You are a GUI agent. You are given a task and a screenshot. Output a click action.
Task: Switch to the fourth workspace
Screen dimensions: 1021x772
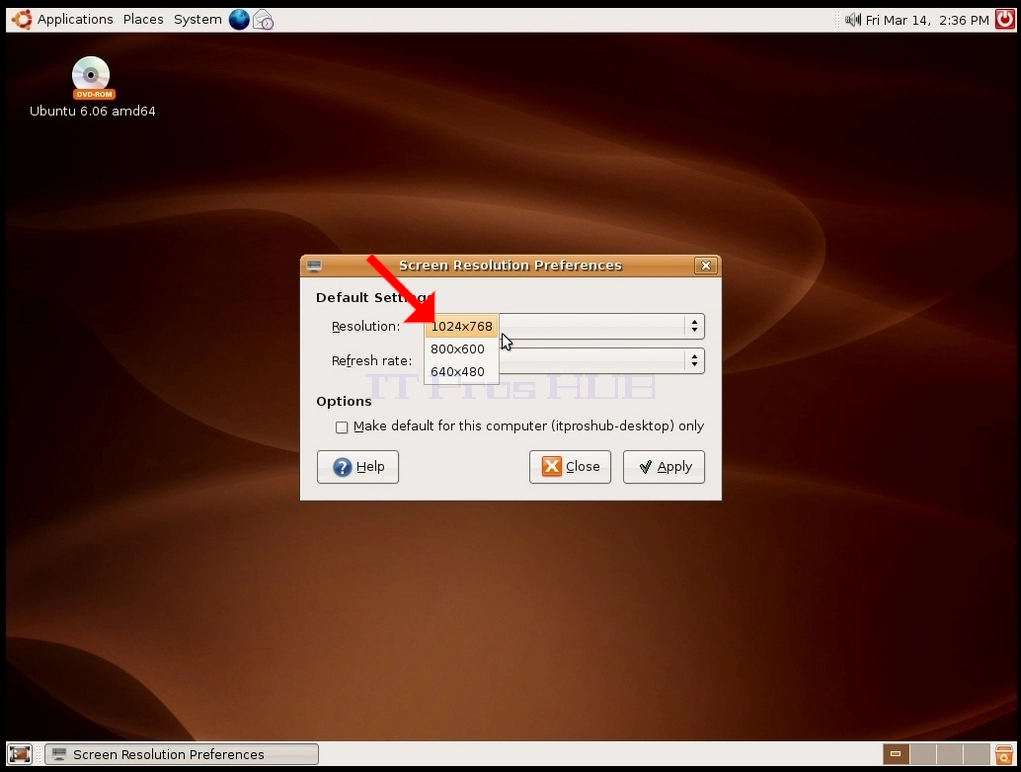pos(976,754)
